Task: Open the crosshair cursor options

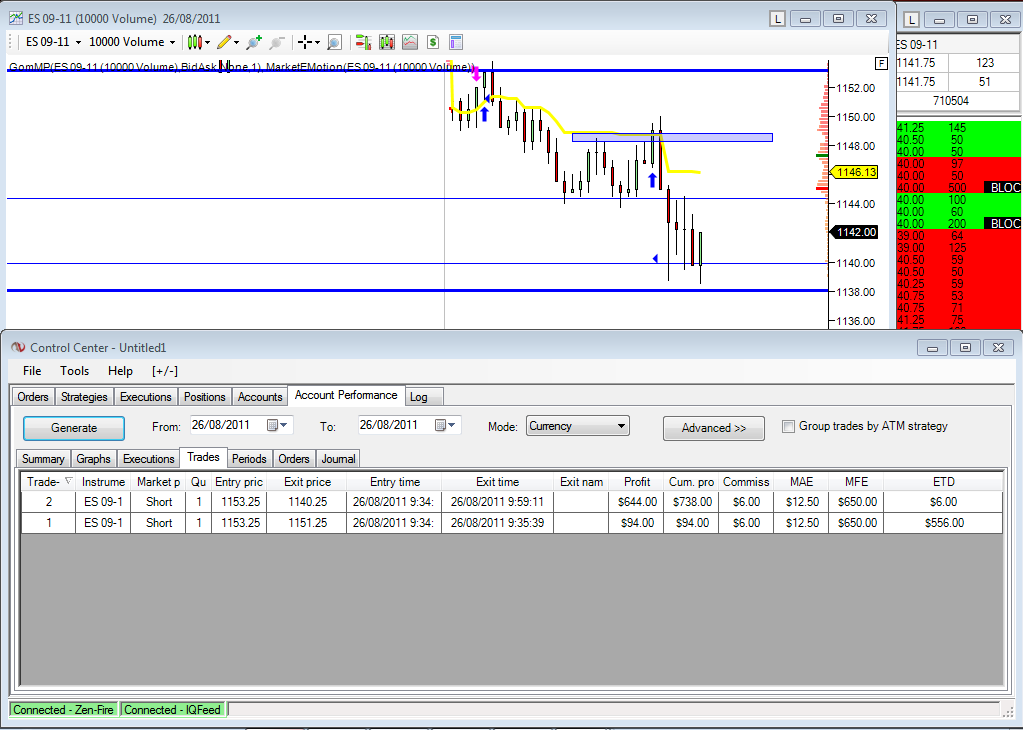Action: point(309,42)
